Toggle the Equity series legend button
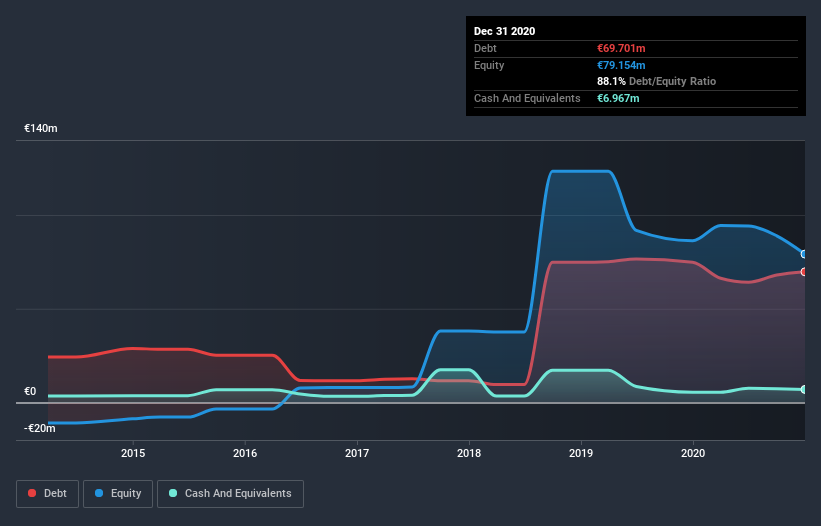The width and height of the screenshot is (821, 526). tap(118, 494)
